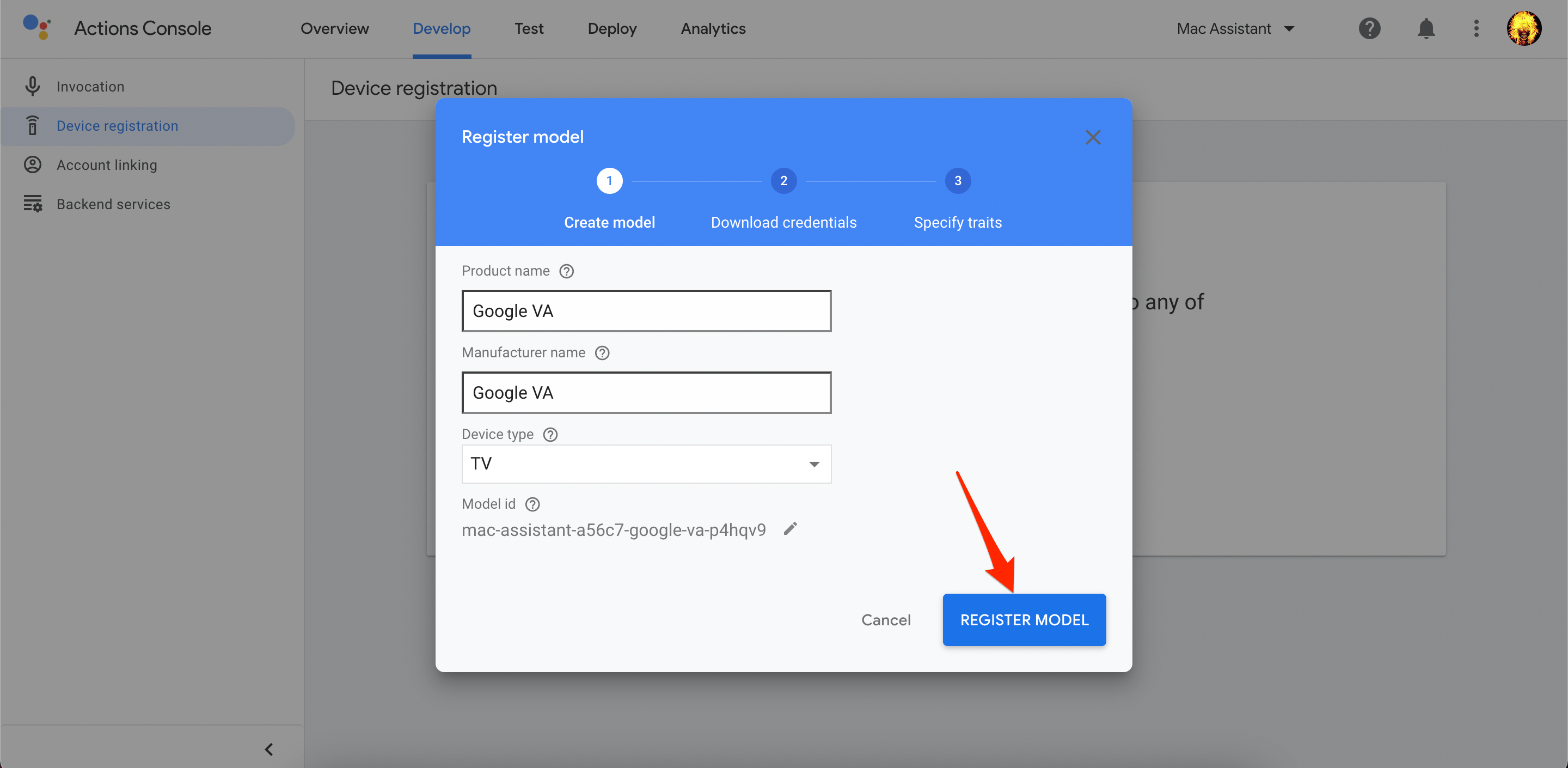Open the Device type TV dropdown

click(x=646, y=464)
